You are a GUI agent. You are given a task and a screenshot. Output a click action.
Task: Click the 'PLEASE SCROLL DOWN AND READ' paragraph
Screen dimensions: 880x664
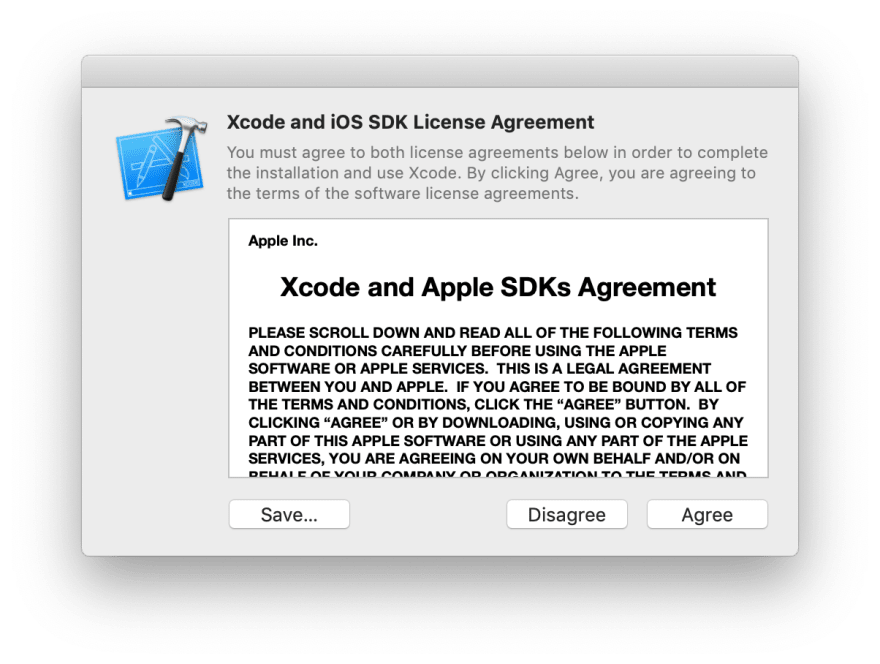(498, 401)
